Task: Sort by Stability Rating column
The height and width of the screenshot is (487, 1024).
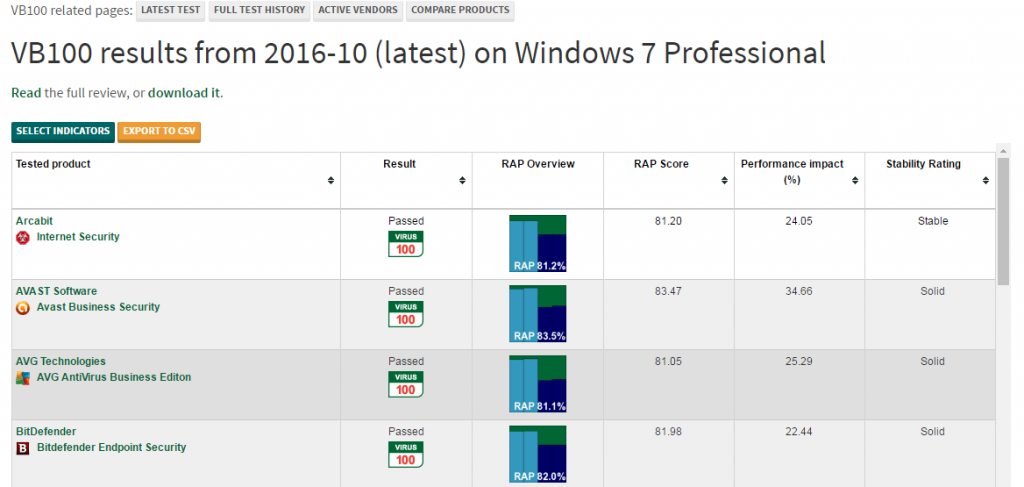Action: click(x=985, y=181)
